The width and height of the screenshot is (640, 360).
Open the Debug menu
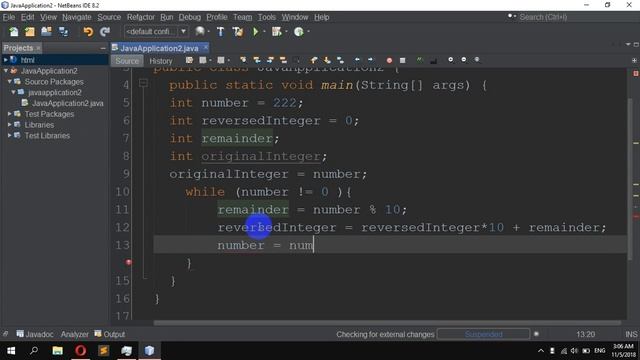tap(190, 17)
